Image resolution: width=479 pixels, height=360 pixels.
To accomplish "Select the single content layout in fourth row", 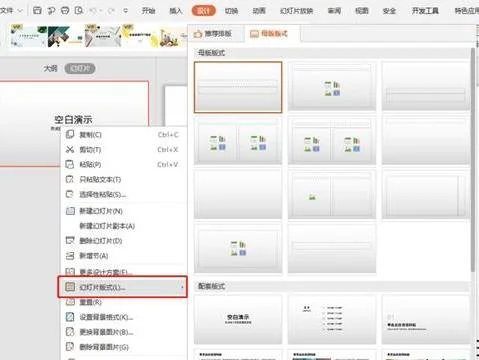I will click(x=238, y=249).
